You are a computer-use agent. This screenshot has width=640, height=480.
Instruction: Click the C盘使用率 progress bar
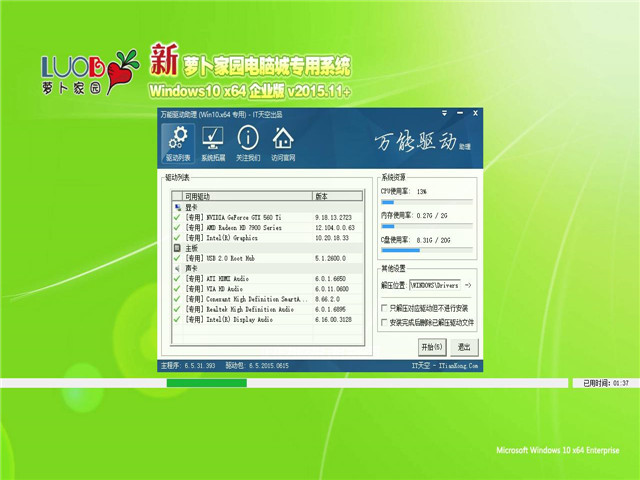[427, 250]
